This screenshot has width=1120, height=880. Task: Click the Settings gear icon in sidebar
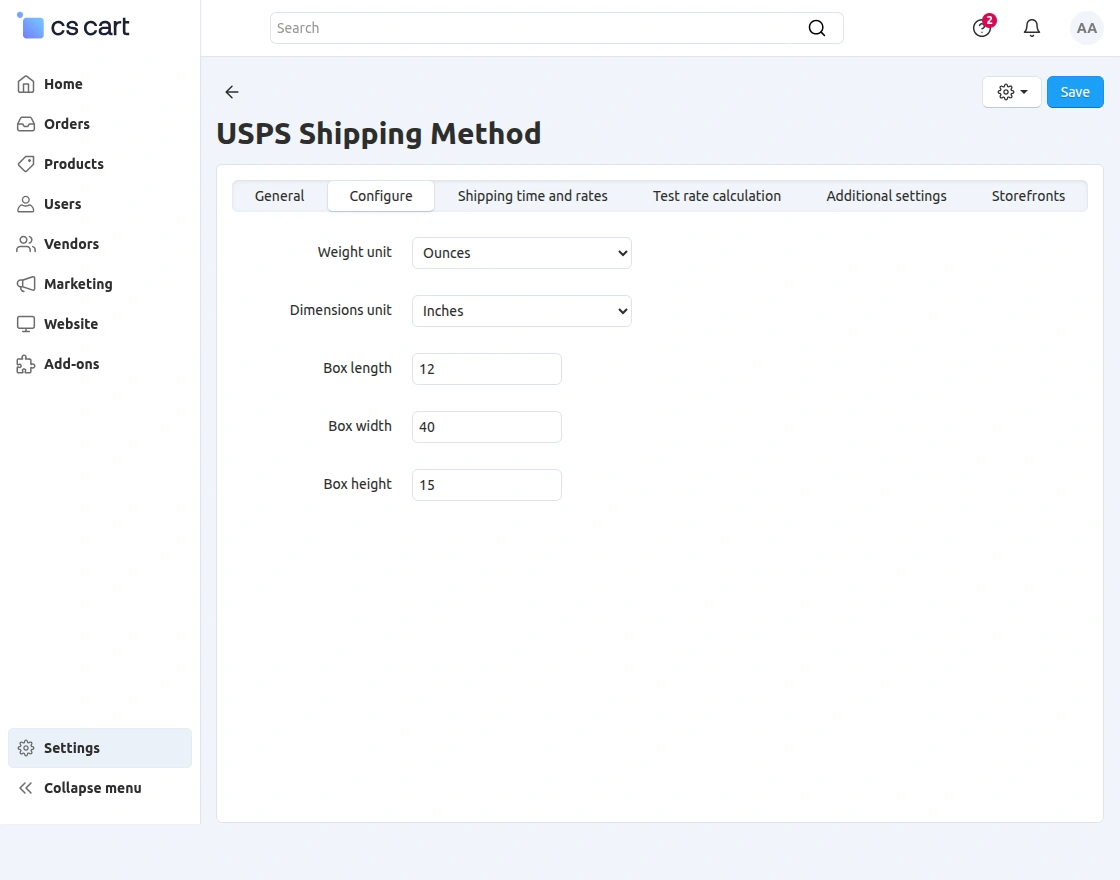[26, 748]
